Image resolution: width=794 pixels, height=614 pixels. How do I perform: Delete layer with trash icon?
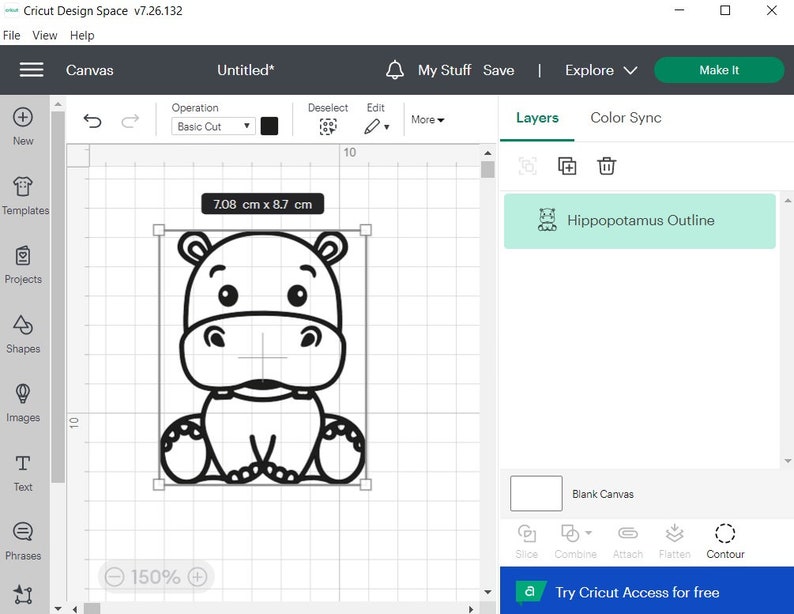click(607, 166)
